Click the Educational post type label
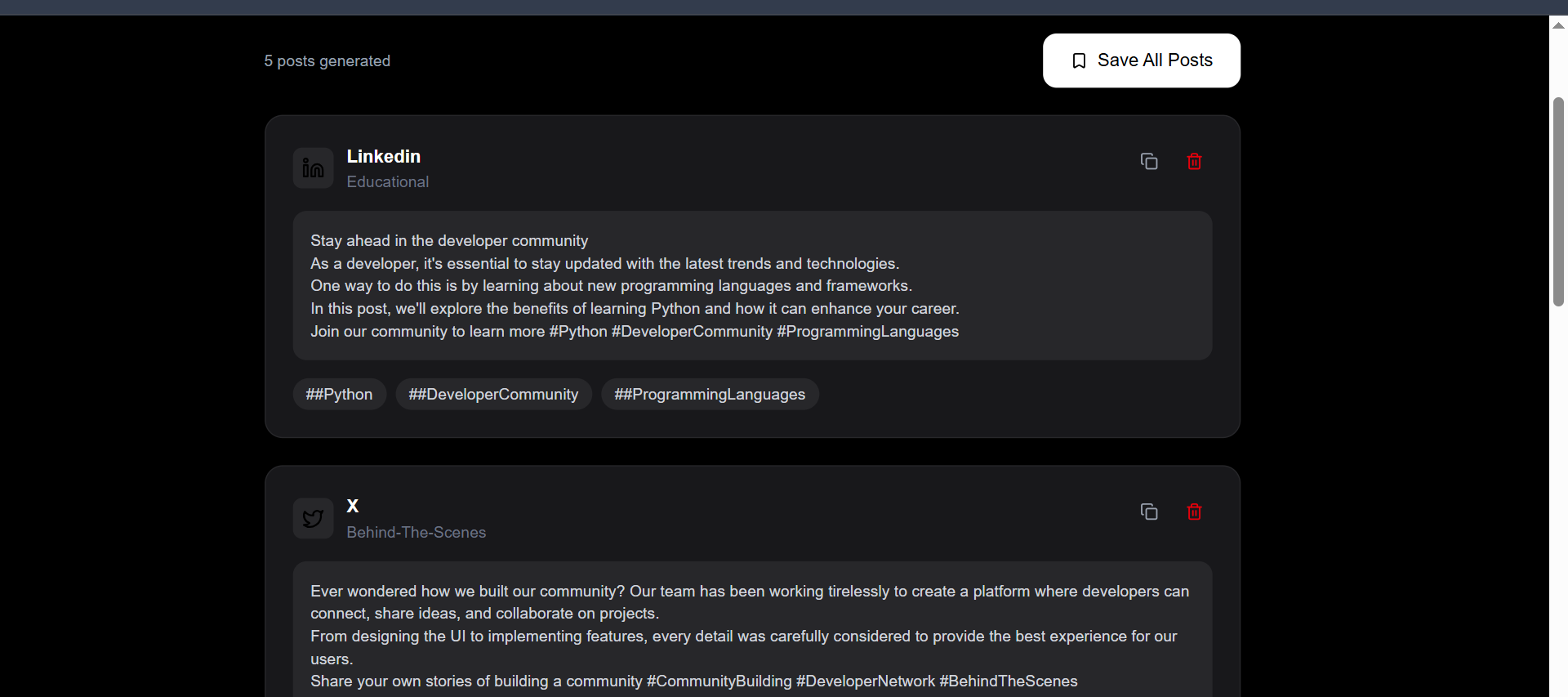Image resolution: width=1568 pixels, height=697 pixels. click(387, 182)
